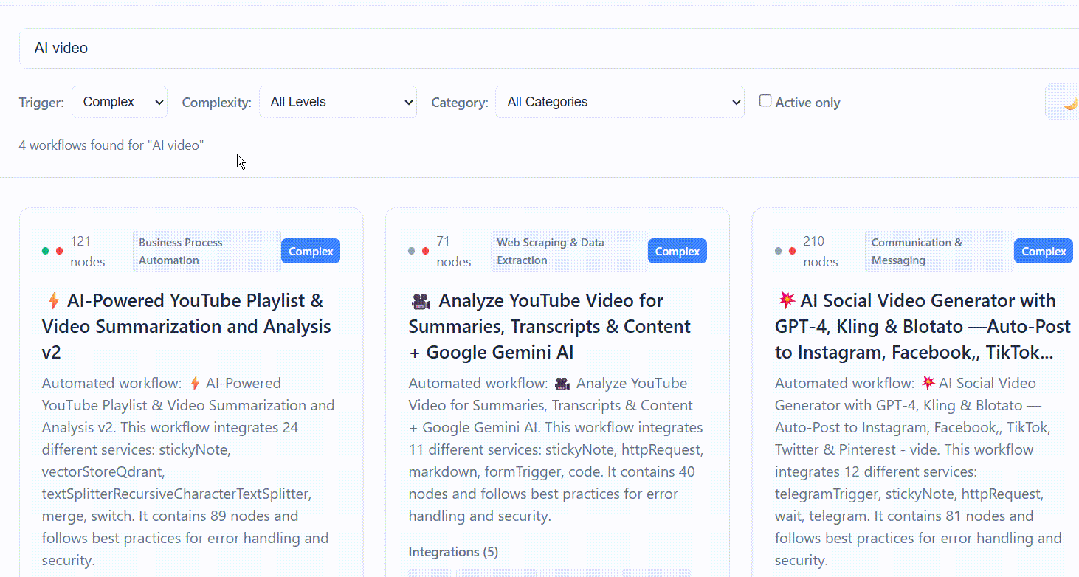
Task: Open the Trigger dropdown showing Complex
Action: click(119, 102)
